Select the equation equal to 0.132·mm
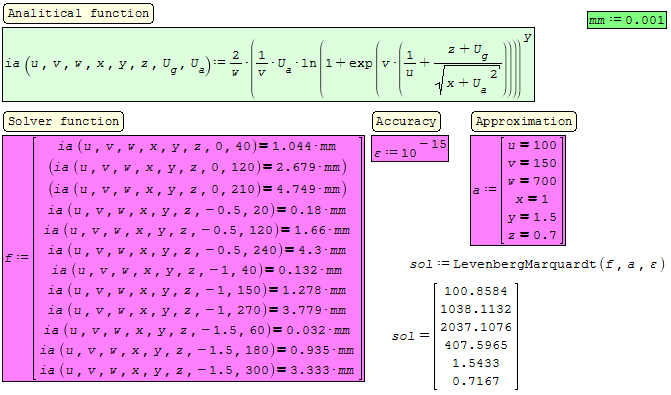Viewport: 671px width, 395px height. (x=197, y=270)
